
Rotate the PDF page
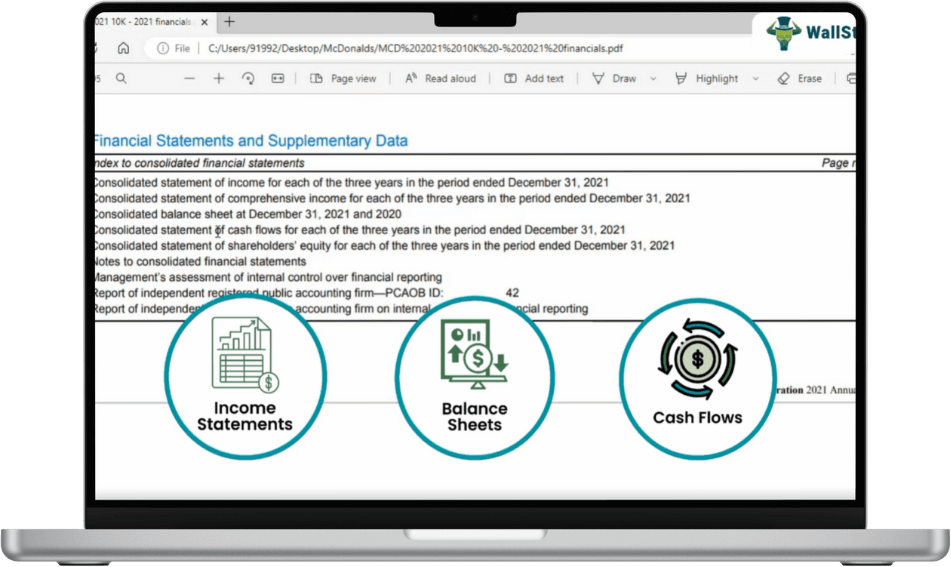click(248, 78)
